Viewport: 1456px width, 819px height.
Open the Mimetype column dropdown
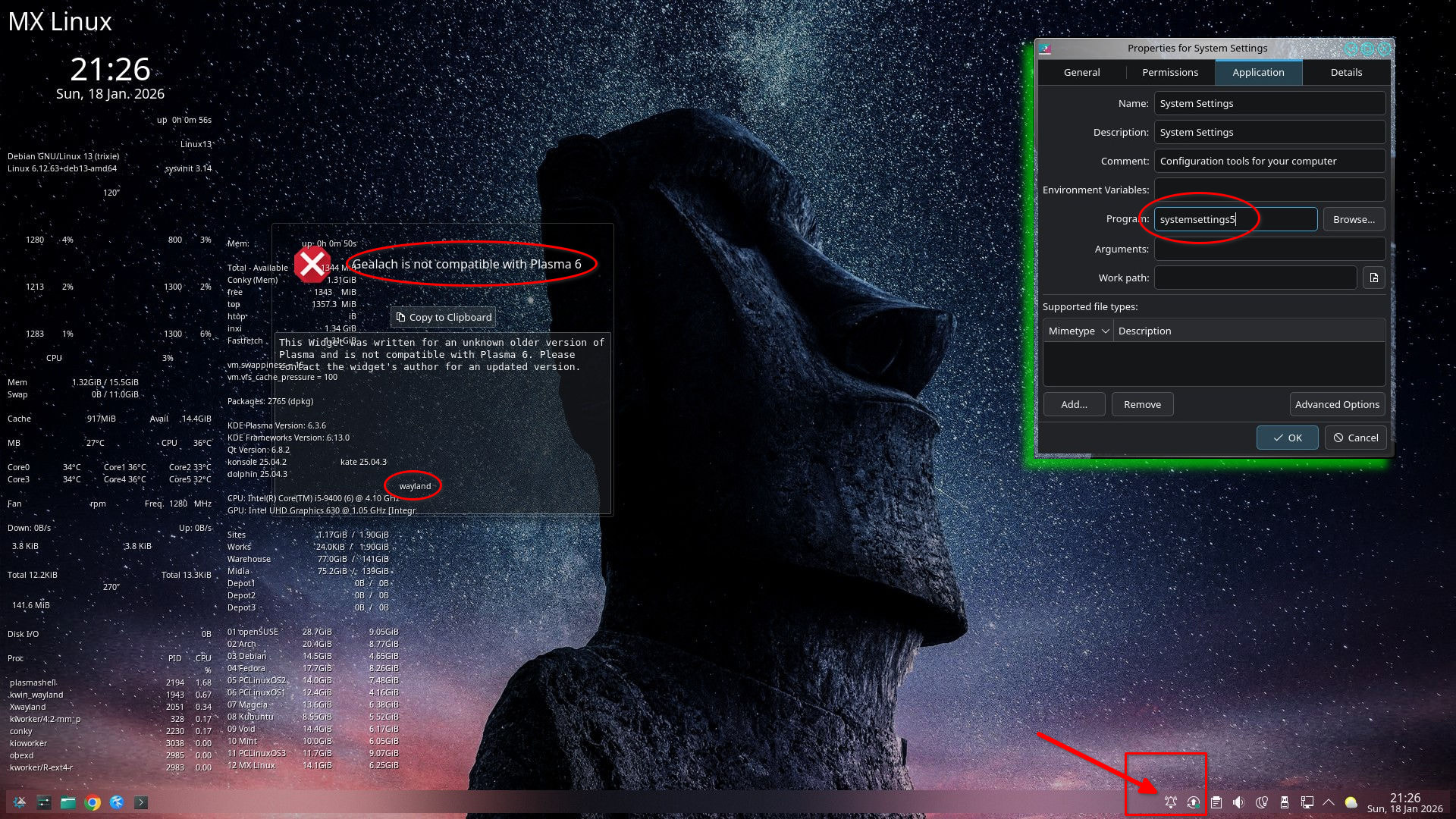coord(1078,331)
